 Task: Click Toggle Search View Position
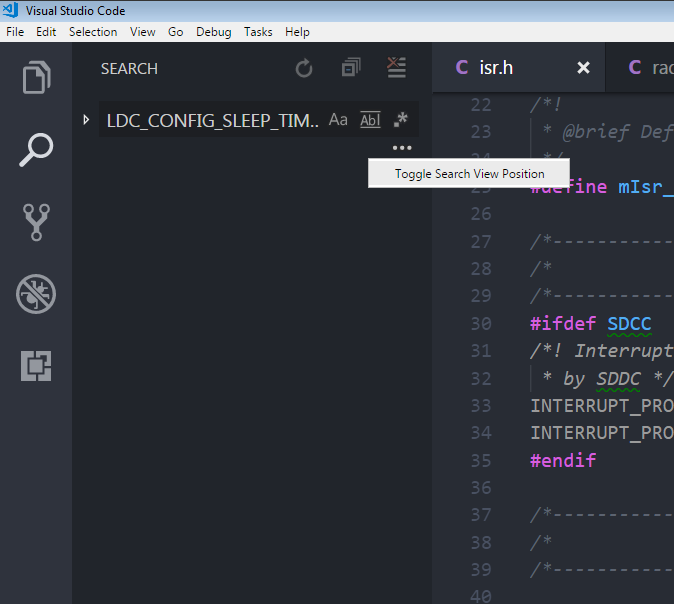pyautogui.click(x=469, y=173)
